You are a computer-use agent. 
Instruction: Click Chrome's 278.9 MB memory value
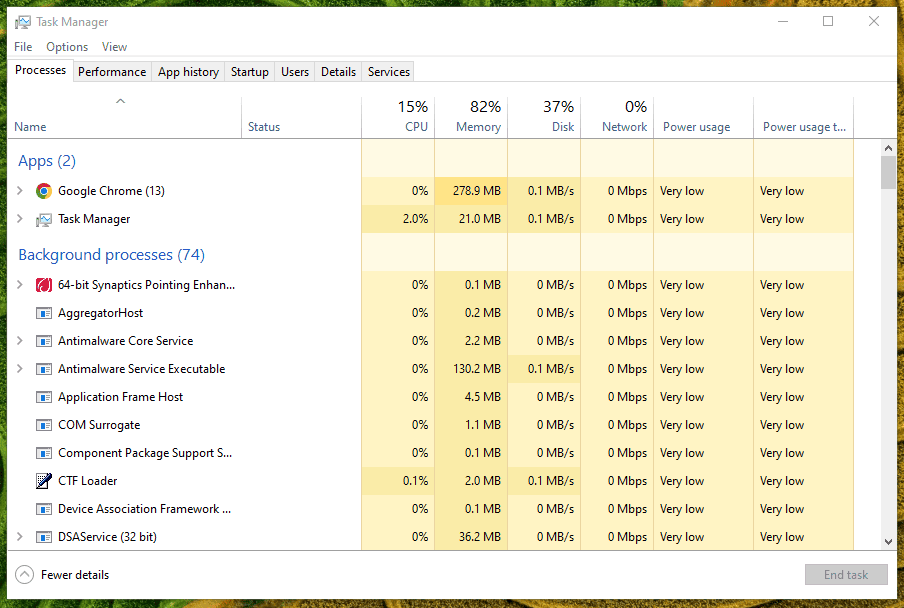(x=471, y=191)
